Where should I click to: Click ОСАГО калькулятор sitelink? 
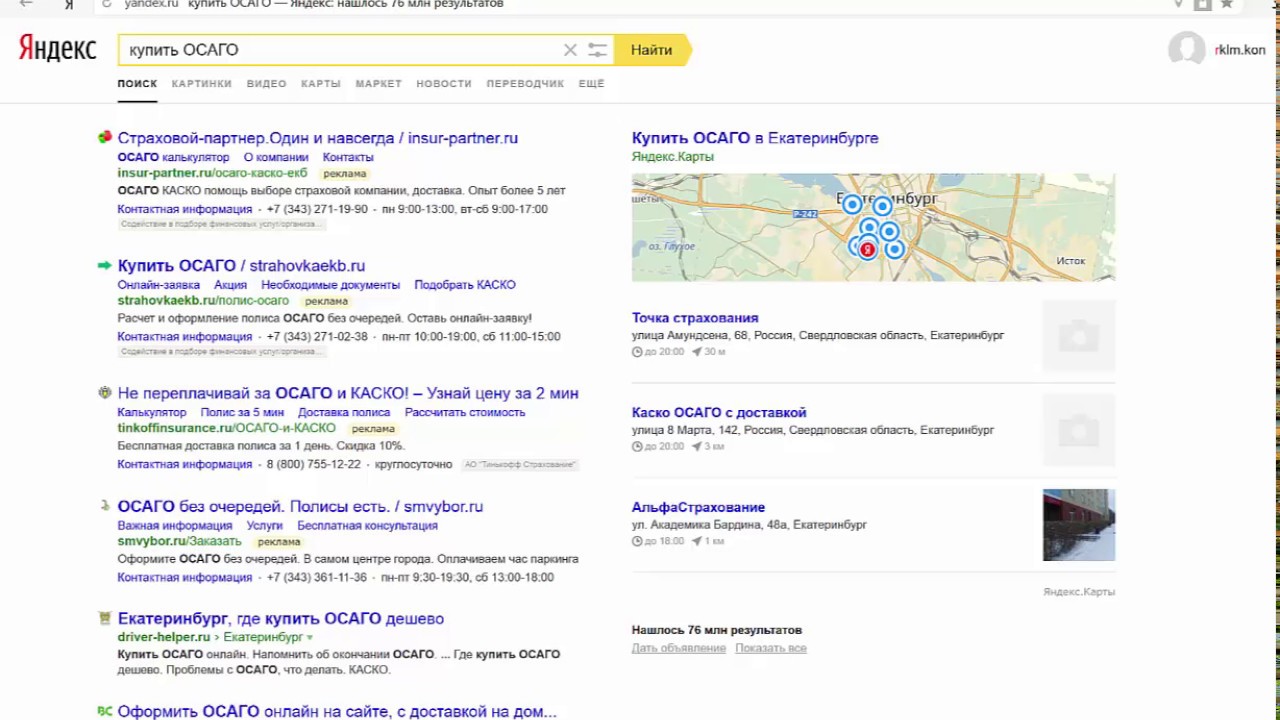173,157
